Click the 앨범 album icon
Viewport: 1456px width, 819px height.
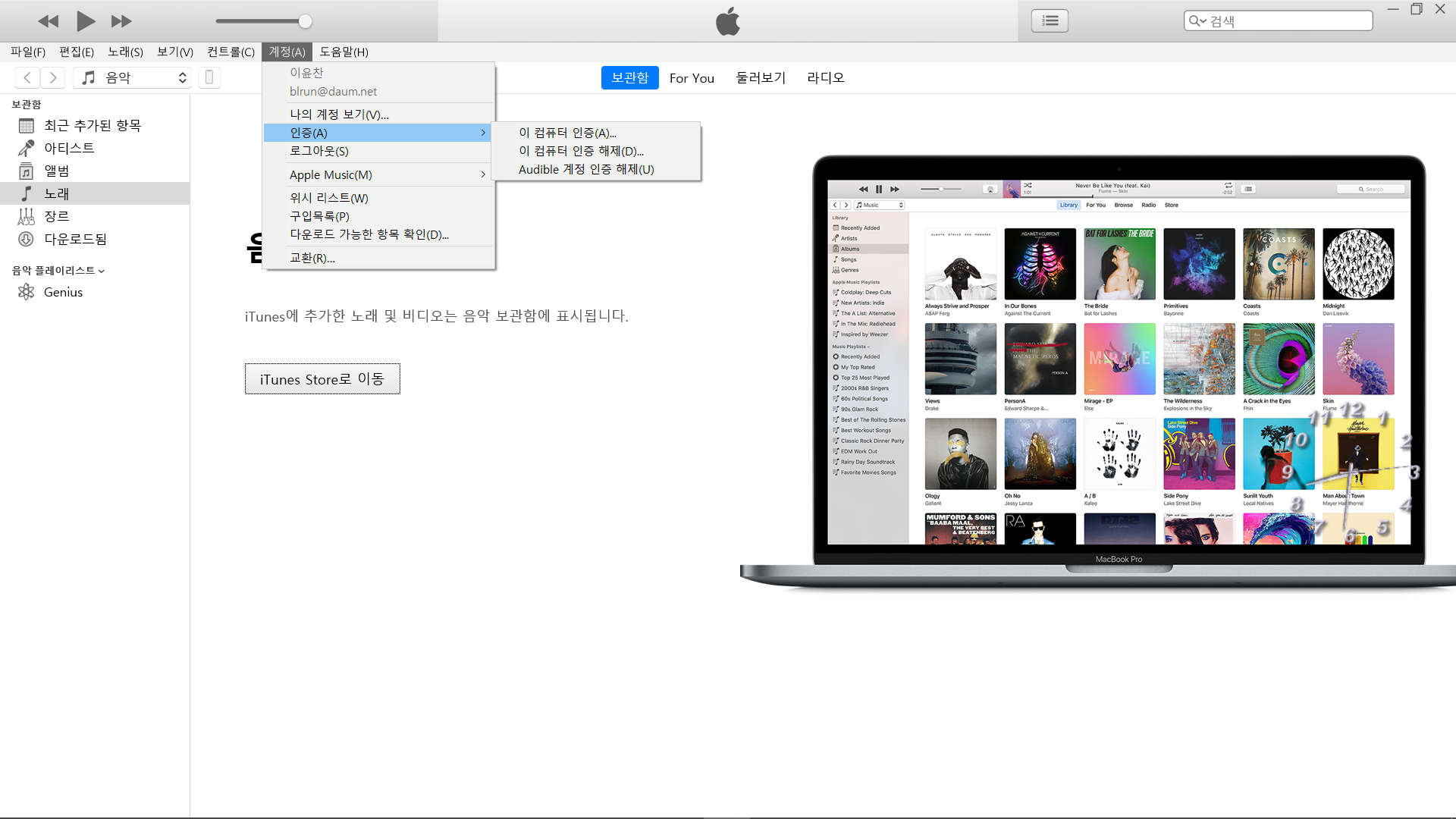click(x=27, y=171)
